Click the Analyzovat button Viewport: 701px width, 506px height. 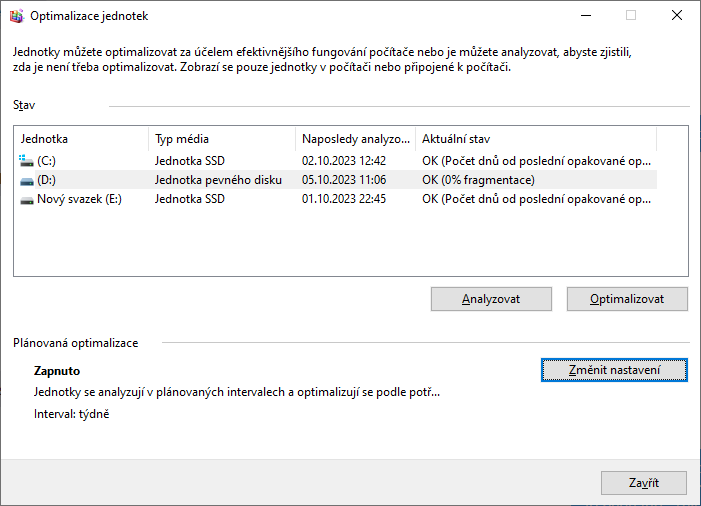click(x=491, y=299)
